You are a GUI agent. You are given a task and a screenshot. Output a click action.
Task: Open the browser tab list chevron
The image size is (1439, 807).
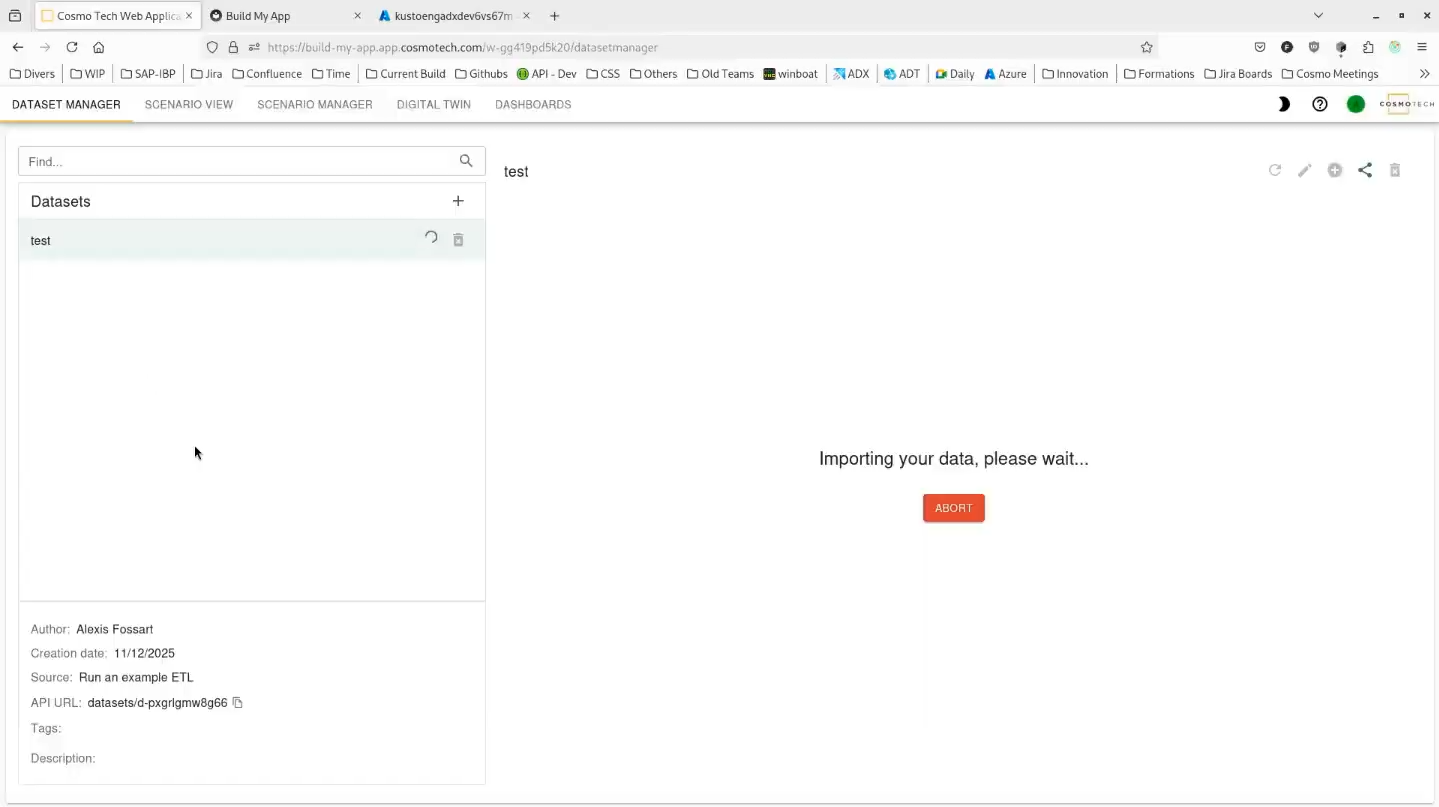[1318, 15]
